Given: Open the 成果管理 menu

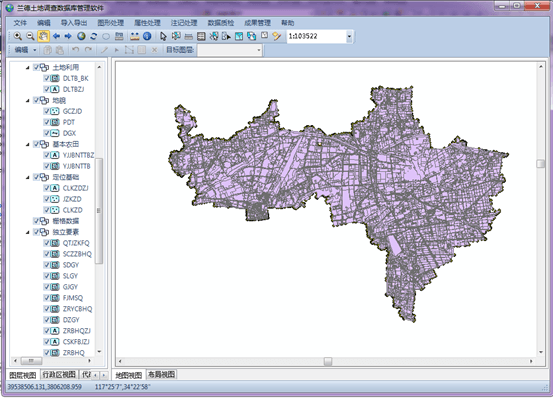Looking at the screenshot, I should tap(257, 23).
